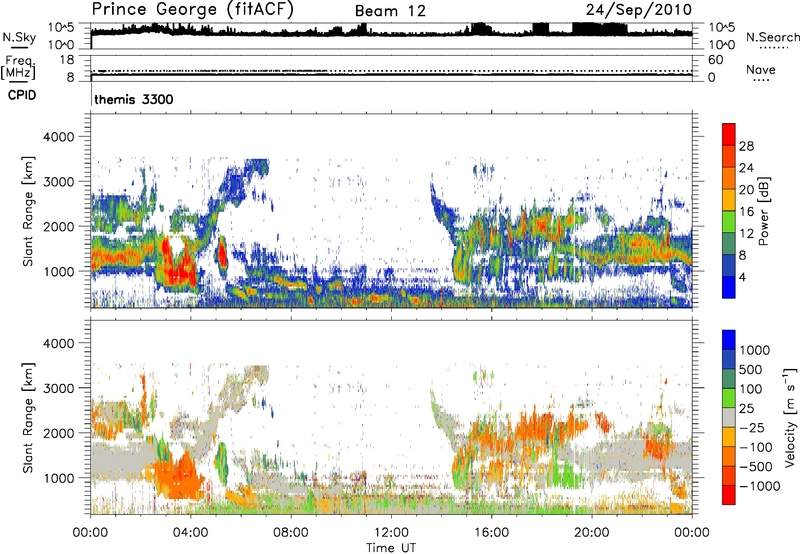The height and width of the screenshot is (554, 800).
Task: Click the '08:00' time axis label
Action: tap(291, 533)
